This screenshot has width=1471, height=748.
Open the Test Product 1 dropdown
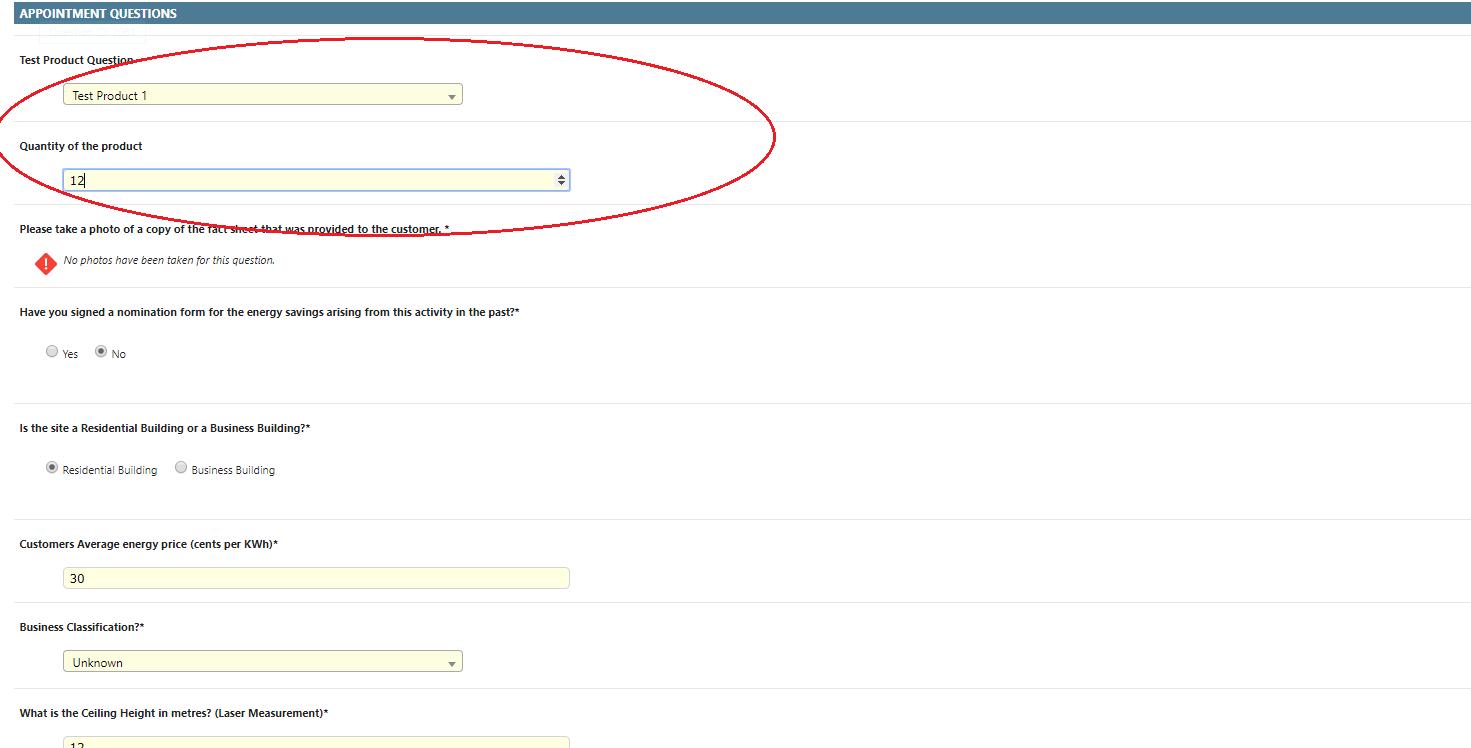tap(262, 95)
